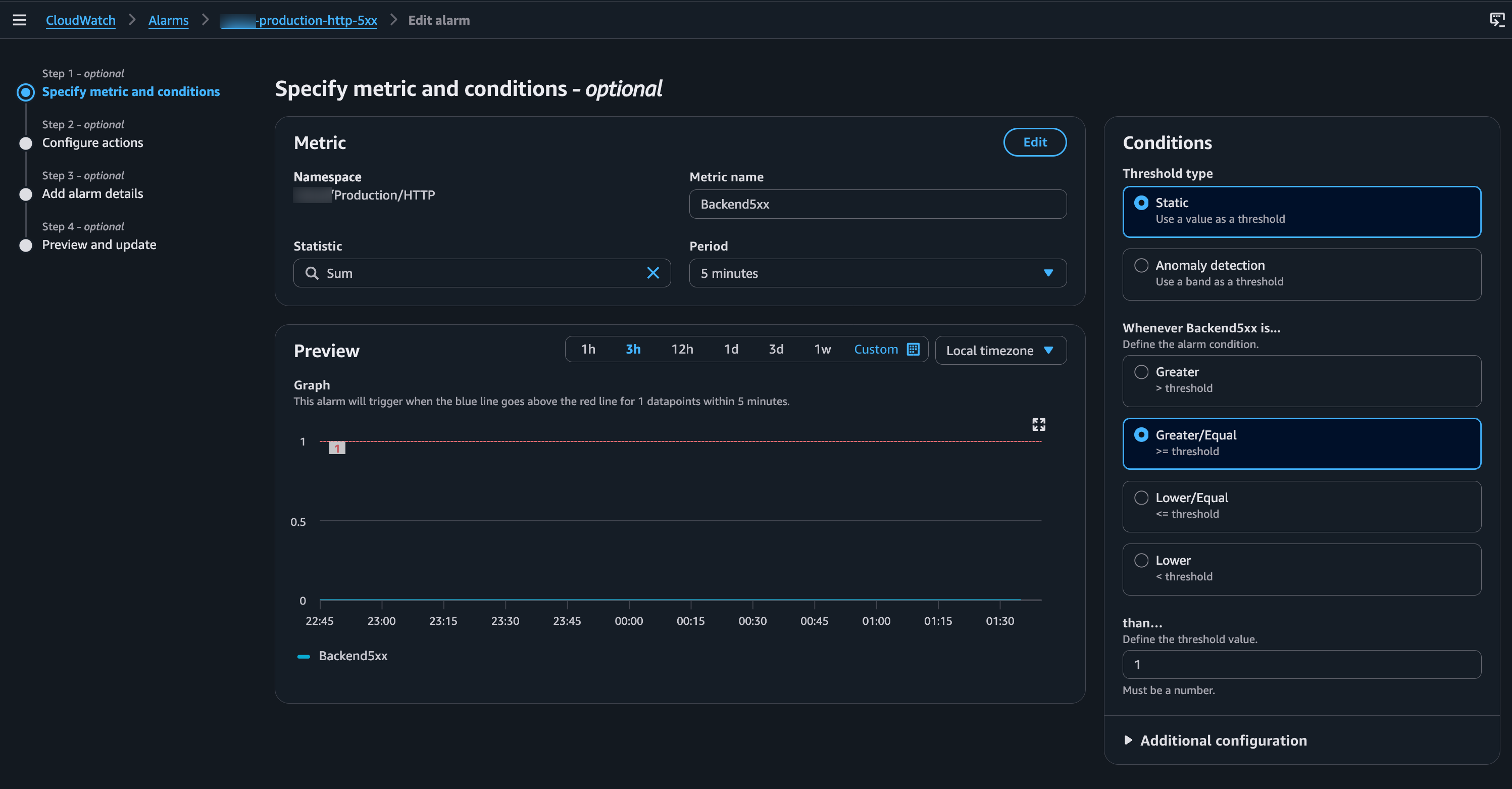Go to Step 3 Add alarm details
Screen dimensions: 1512x789
point(93,194)
